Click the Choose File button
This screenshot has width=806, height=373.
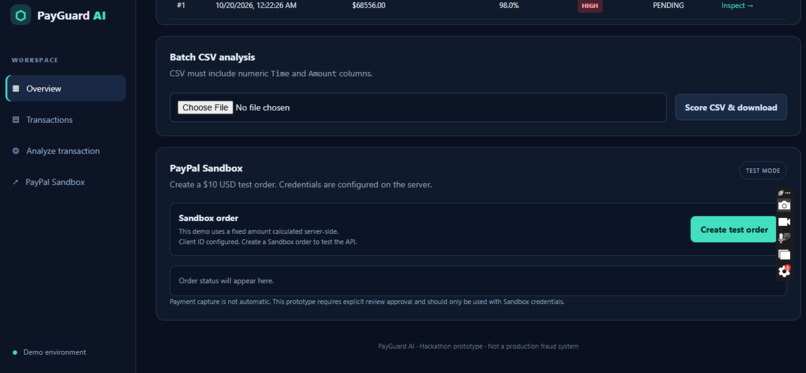click(205, 107)
